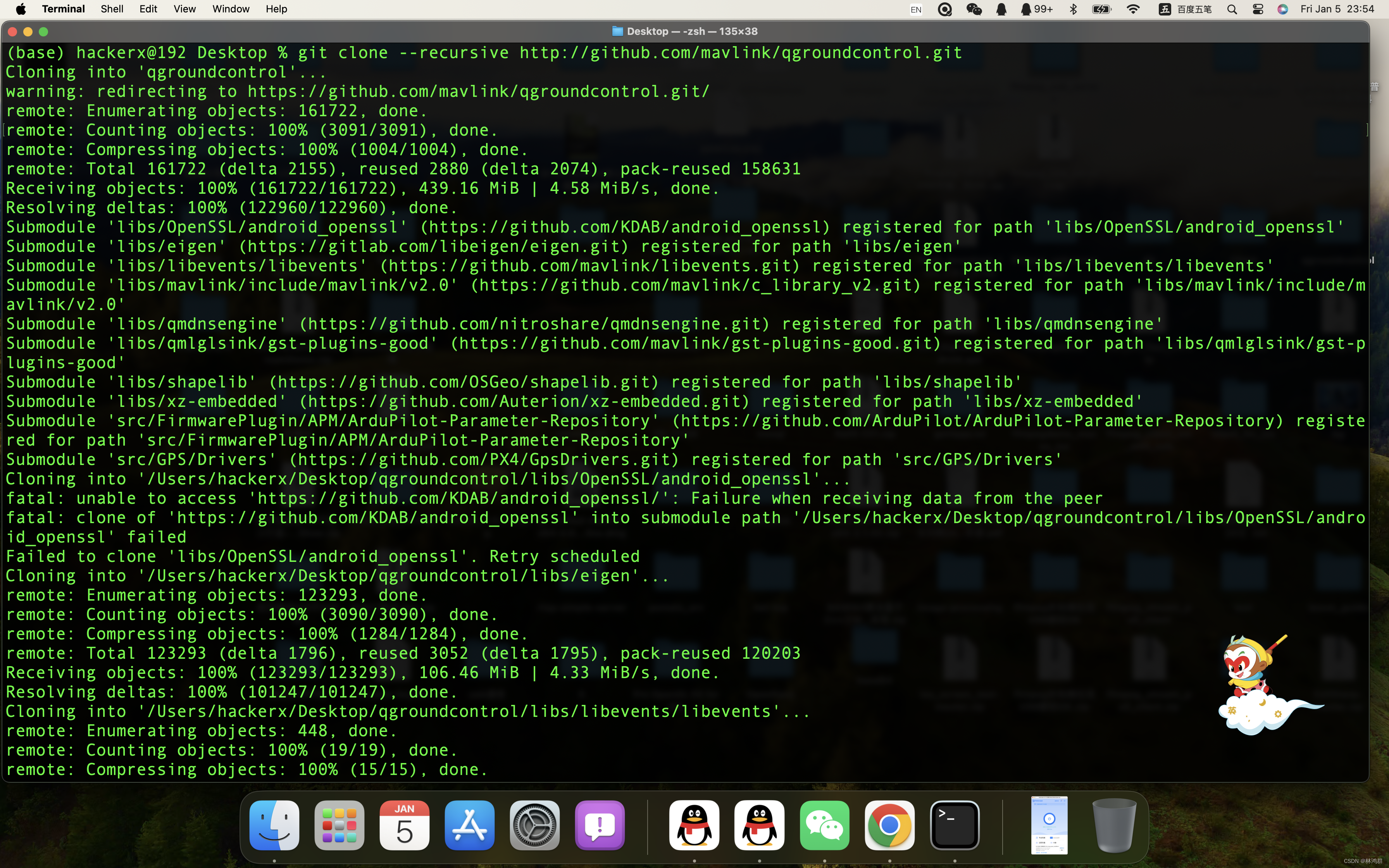The width and height of the screenshot is (1389, 868).
Task: Click the 'Compressing objects: 100% (15/15)' line
Action: coord(247,769)
